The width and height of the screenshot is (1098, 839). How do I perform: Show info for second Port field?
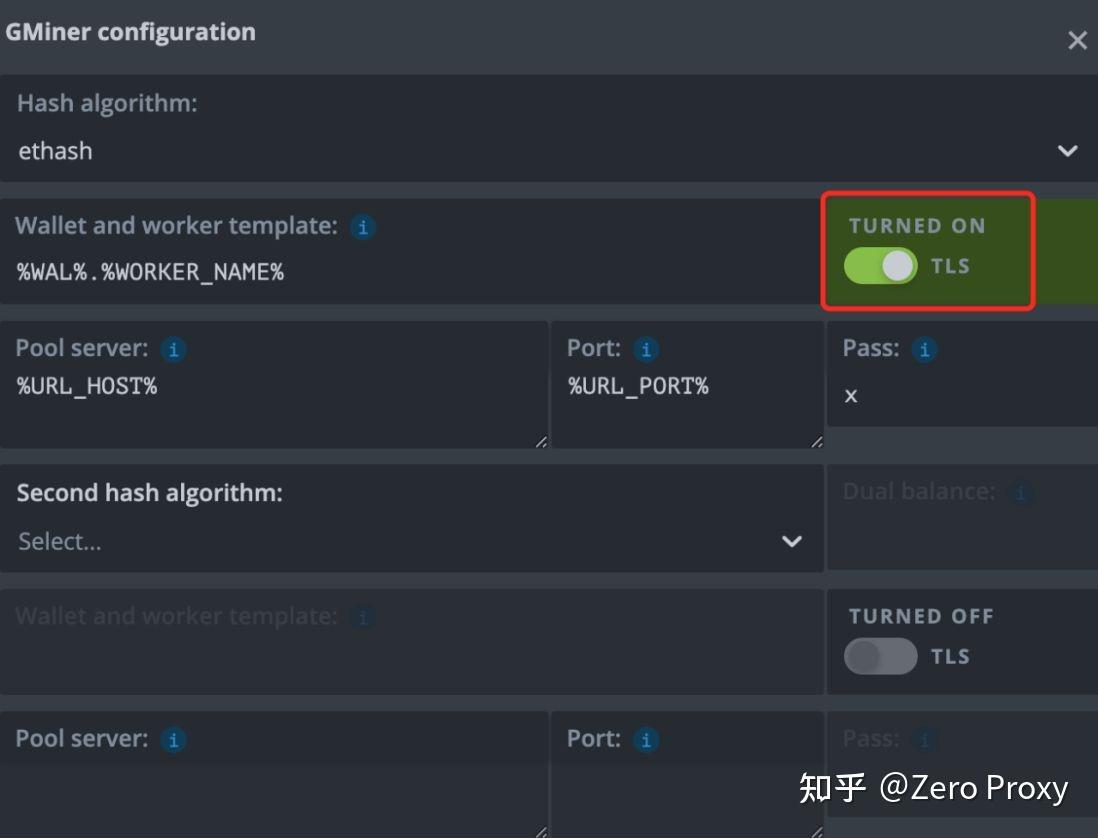pos(646,739)
